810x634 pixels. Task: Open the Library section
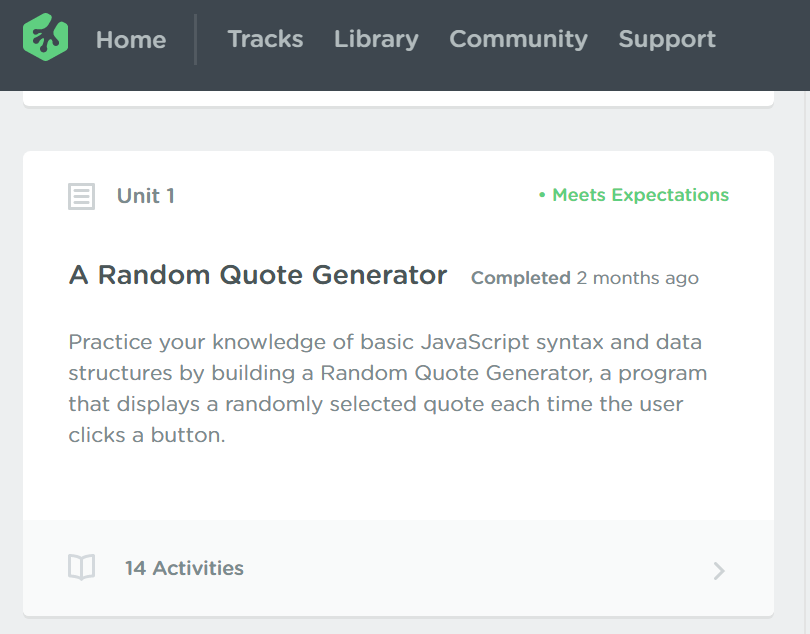[376, 40]
